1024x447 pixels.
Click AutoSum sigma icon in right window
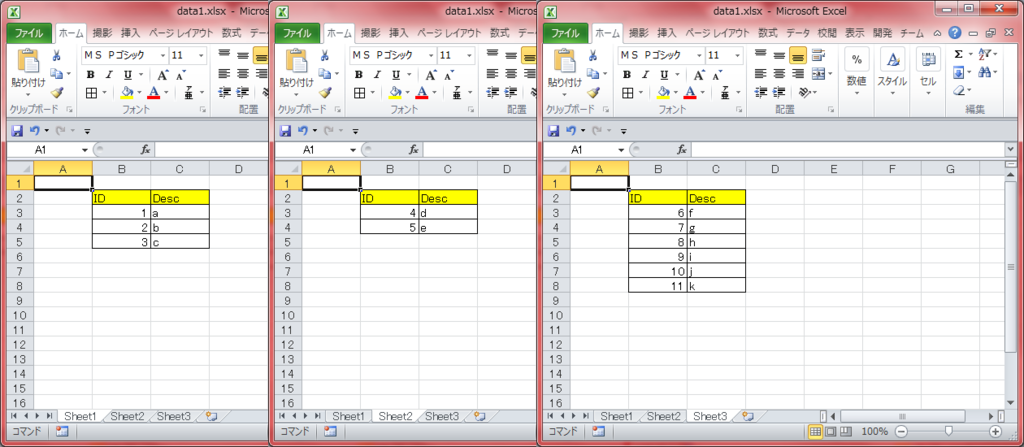coord(959,54)
